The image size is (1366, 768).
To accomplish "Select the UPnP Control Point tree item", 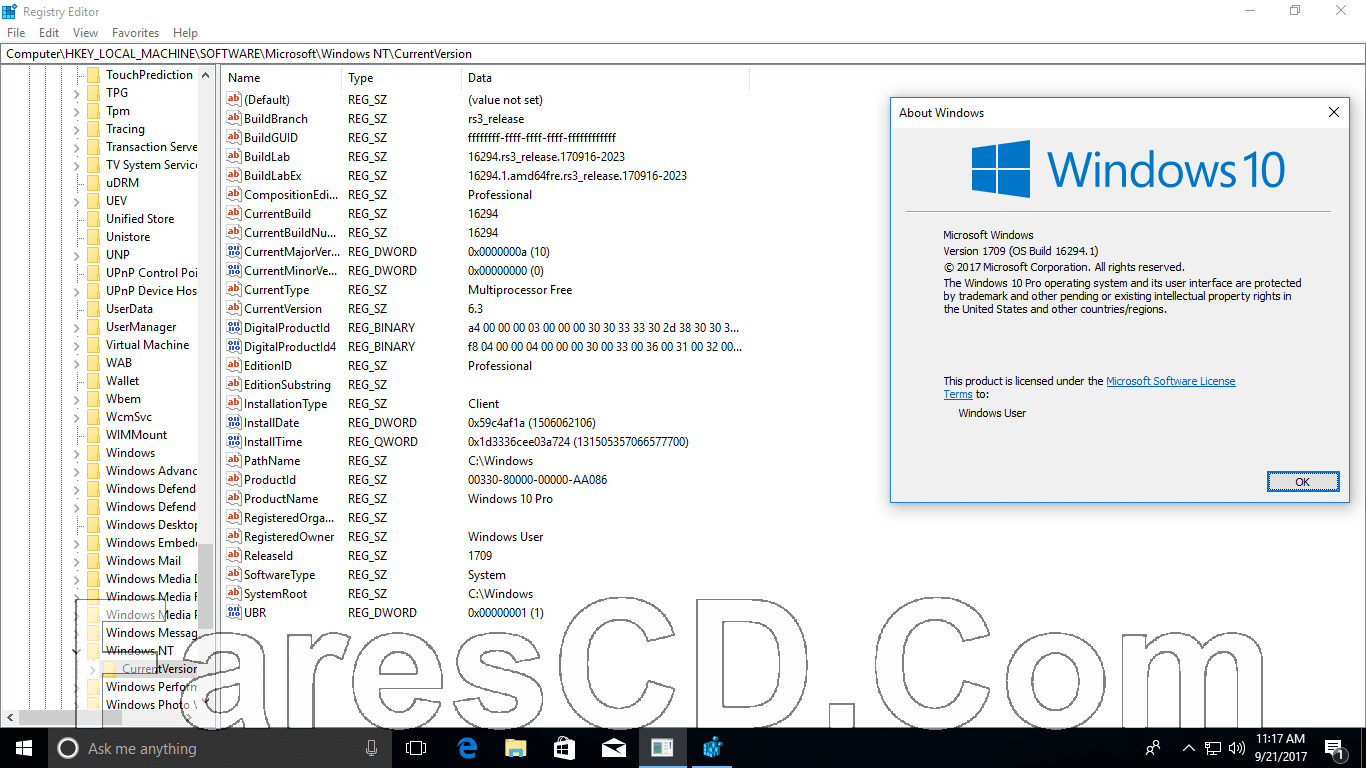I will click(151, 273).
